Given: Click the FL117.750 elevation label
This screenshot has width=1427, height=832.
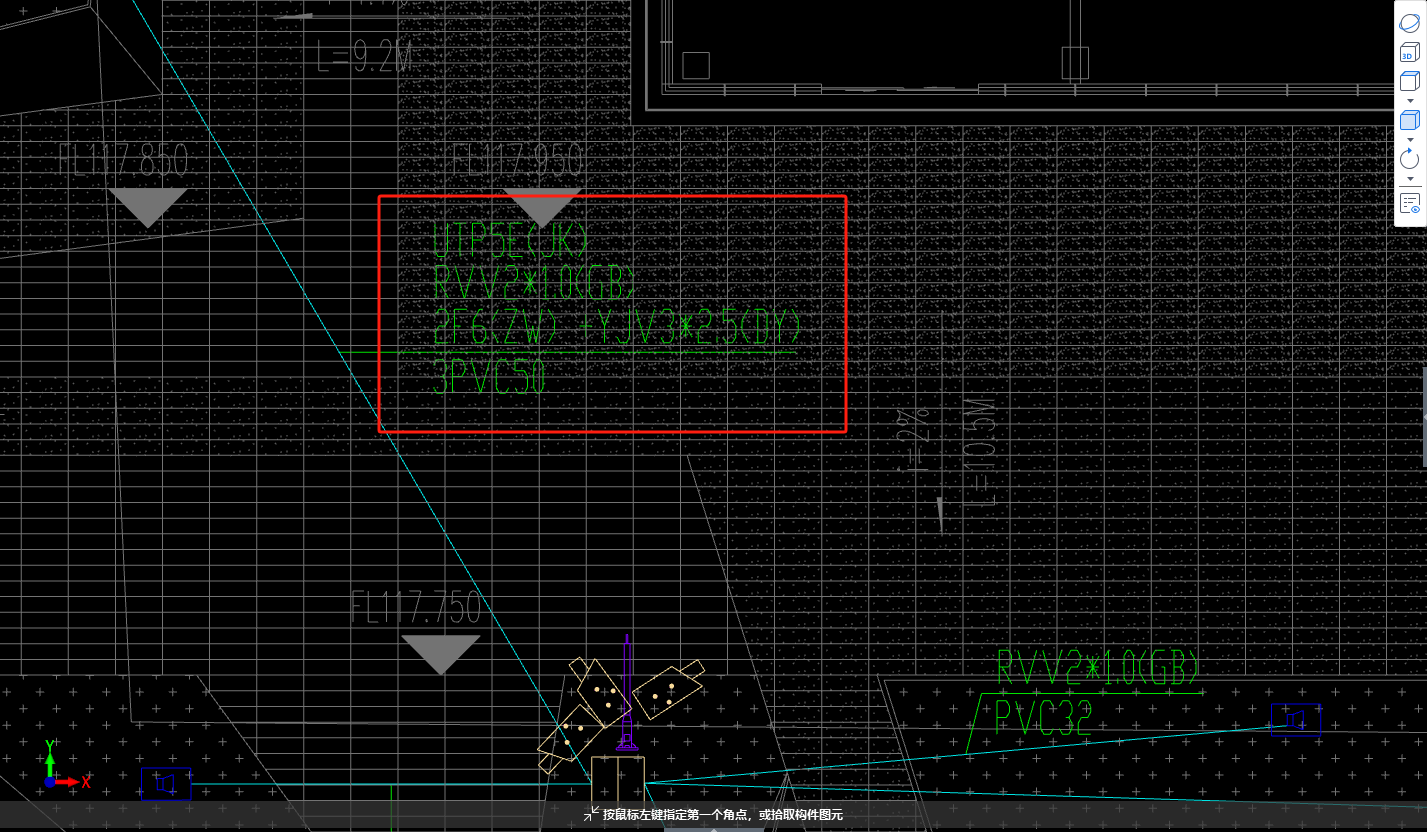Looking at the screenshot, I should pyautogui.click(x=416, y=608).
